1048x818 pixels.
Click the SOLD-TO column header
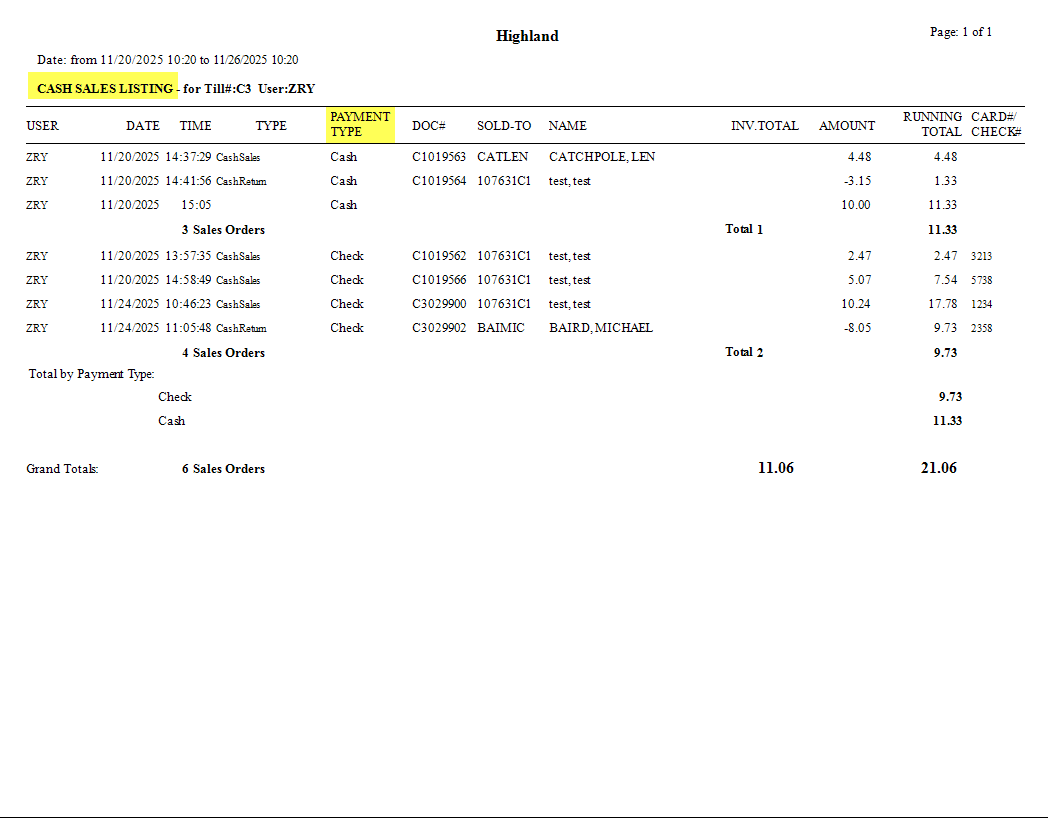pos(504,125)
